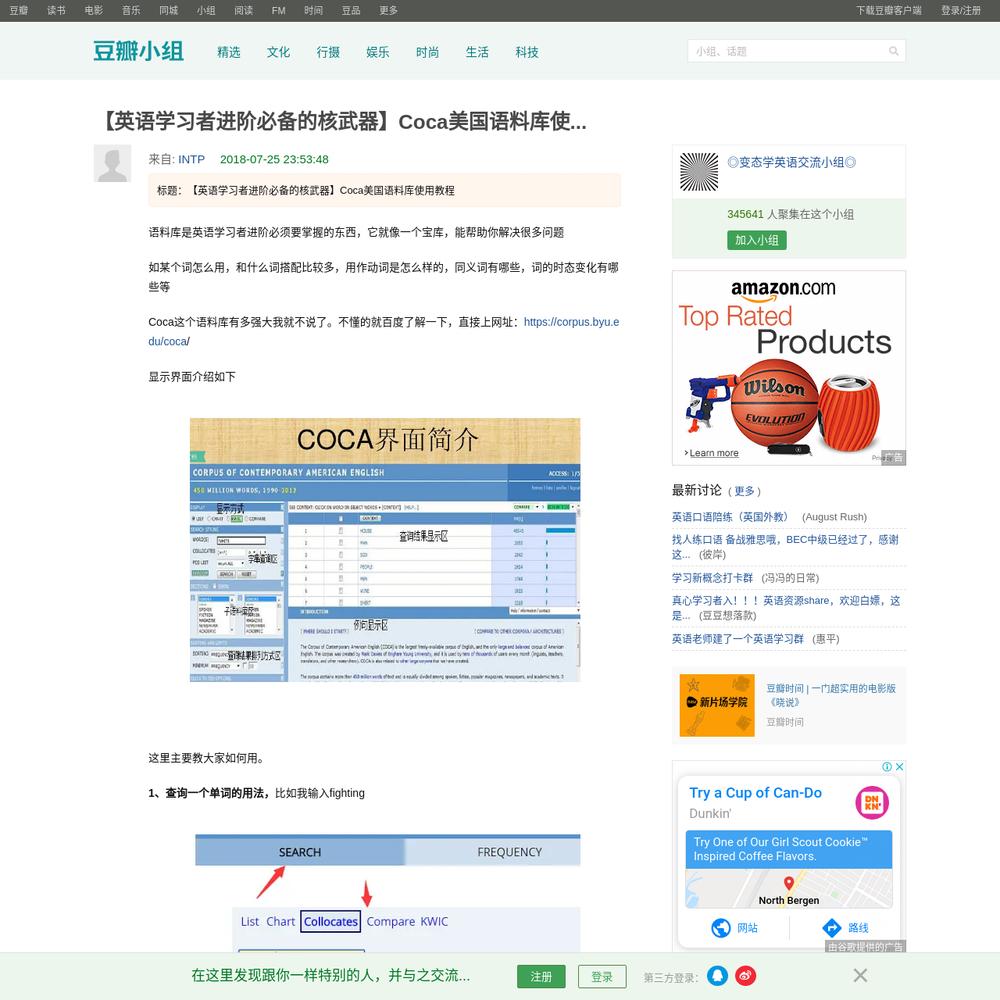Screen dimensions: 1000x1000
Task: Open 同城 in the top bar
Action: [x=168, y=10]
